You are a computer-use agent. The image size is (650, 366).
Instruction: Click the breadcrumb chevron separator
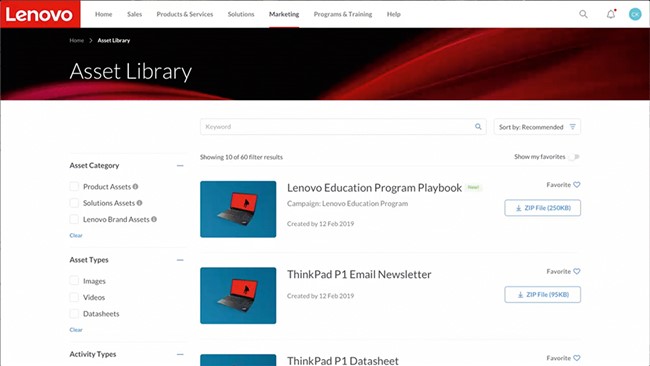point(90,40)
